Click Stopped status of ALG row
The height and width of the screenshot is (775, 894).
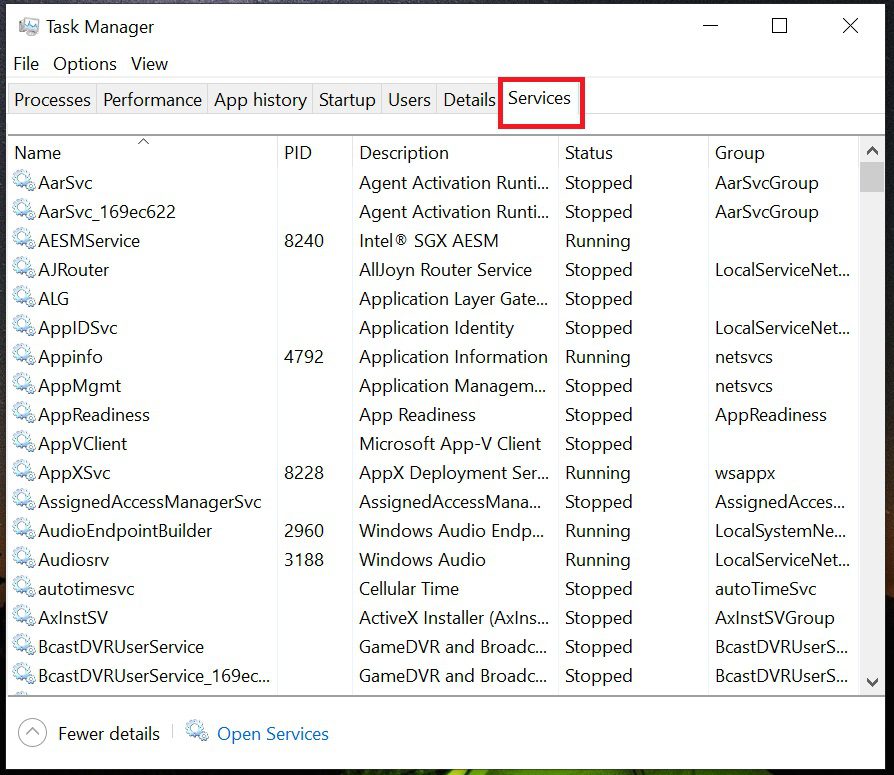point(599,299)
